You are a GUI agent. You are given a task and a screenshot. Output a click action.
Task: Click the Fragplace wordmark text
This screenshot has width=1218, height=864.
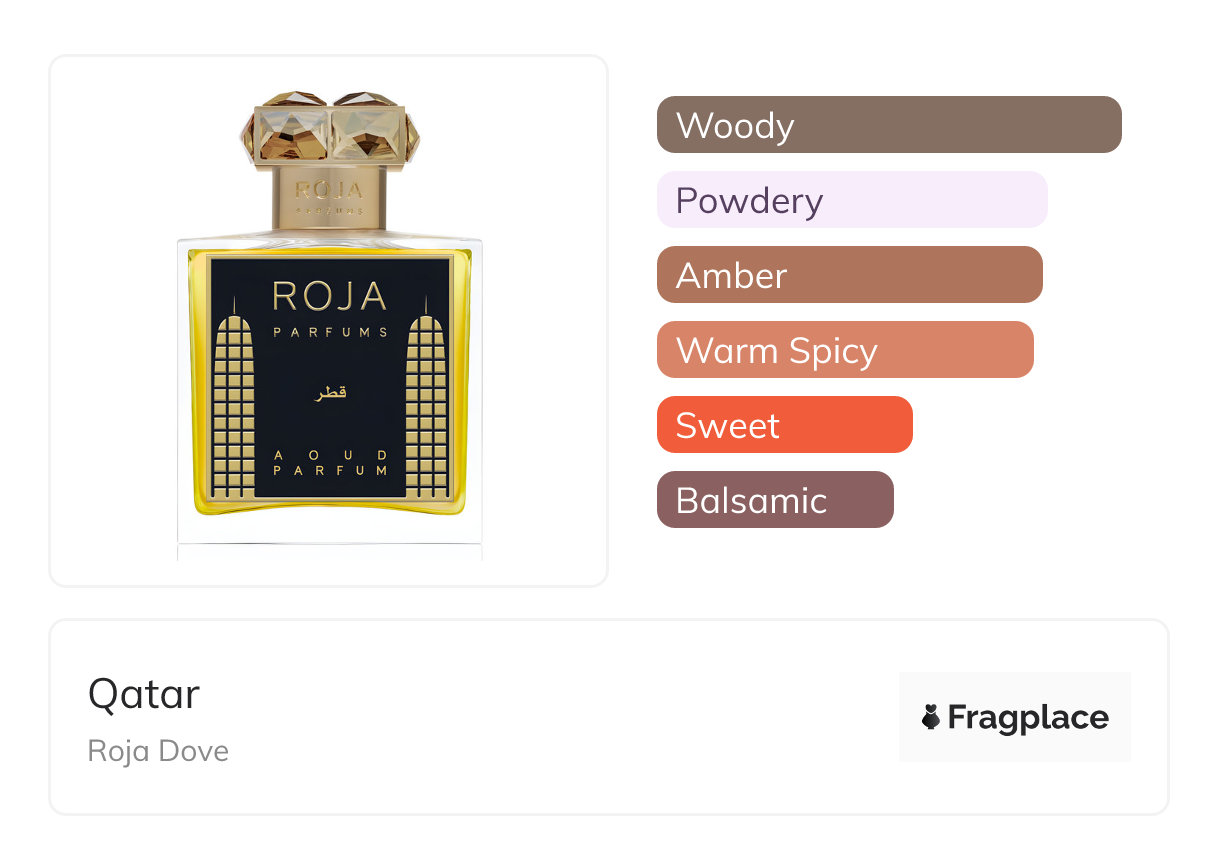click(1028, 717)
